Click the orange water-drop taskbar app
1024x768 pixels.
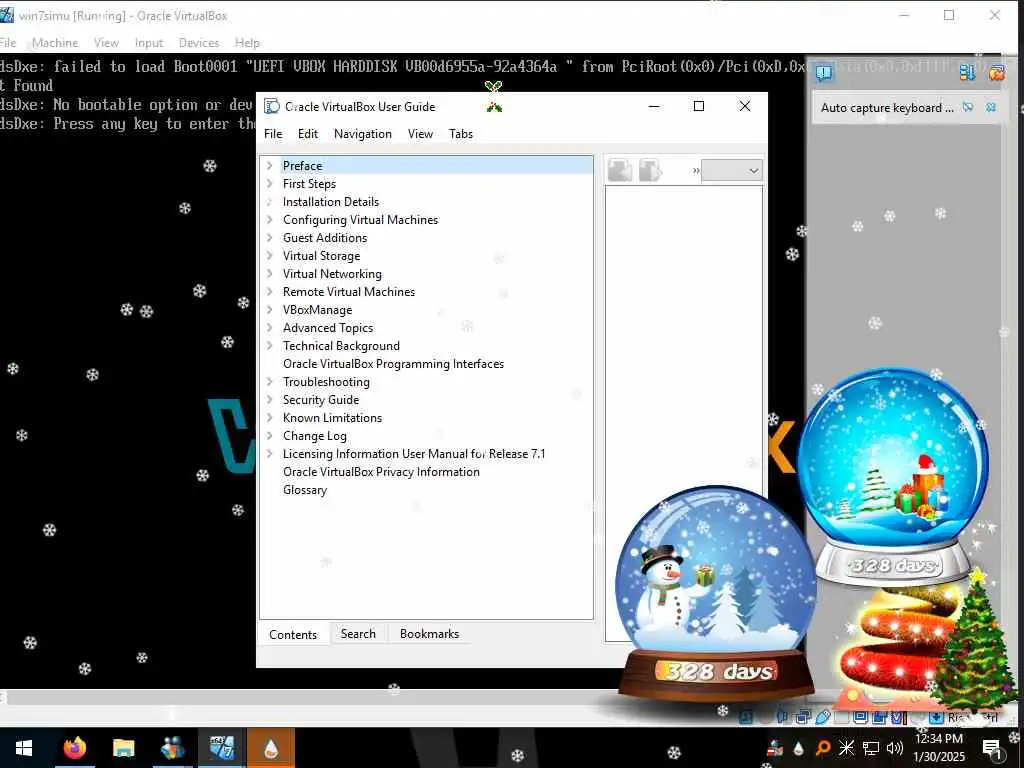pos(271,748)
